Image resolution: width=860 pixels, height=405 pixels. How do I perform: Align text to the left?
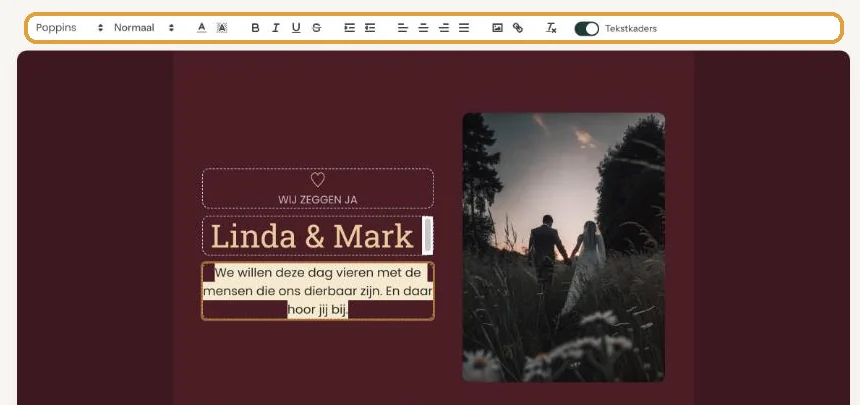(403, 27)
